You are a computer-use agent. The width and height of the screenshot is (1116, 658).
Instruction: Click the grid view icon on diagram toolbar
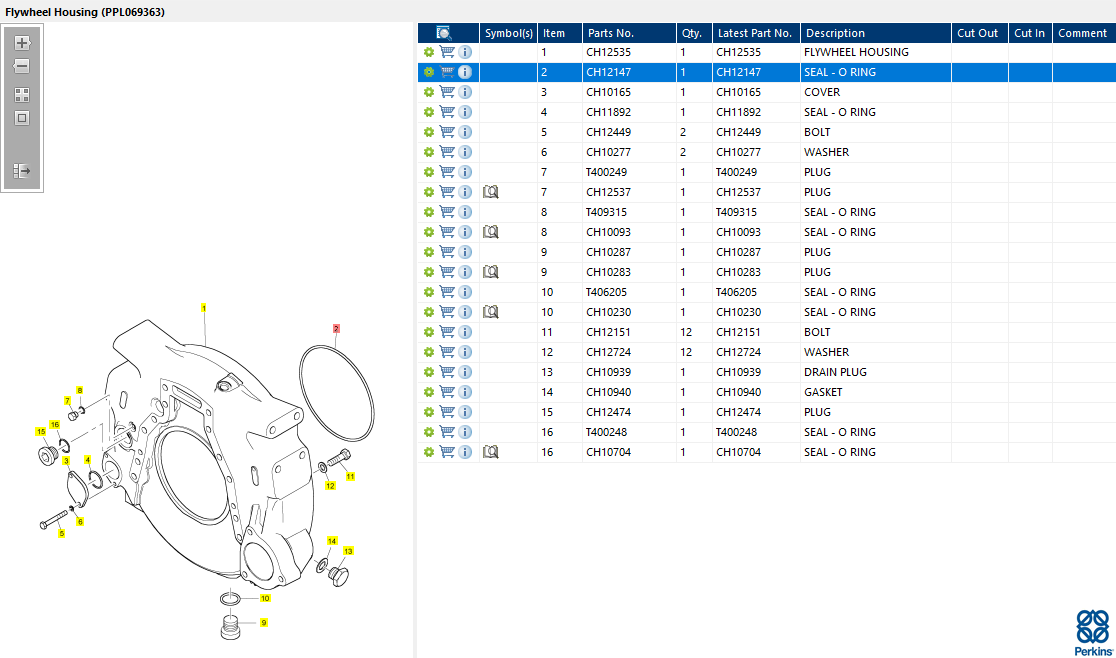22,95
